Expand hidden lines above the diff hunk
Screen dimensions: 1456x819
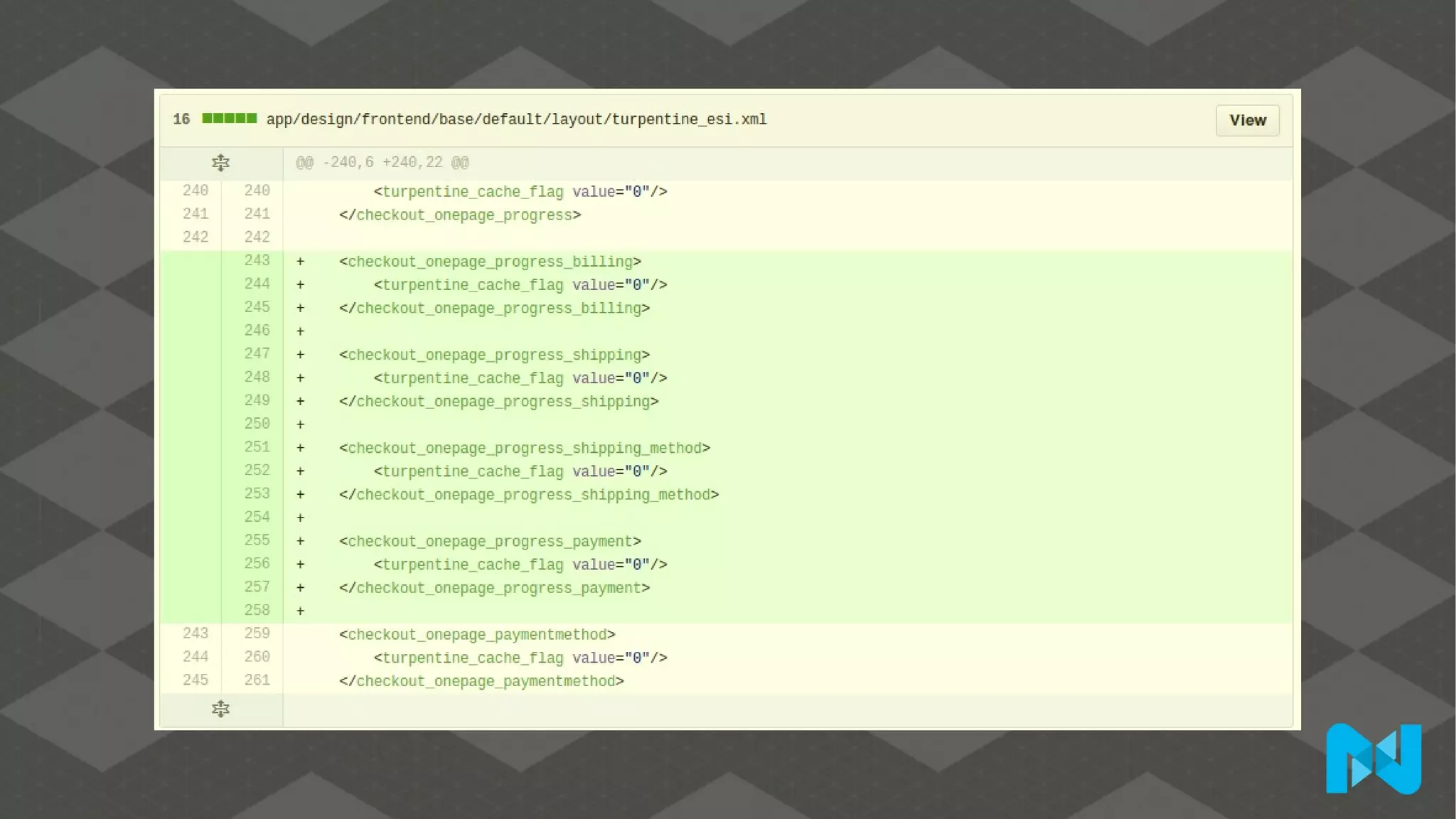coord(220,163)
